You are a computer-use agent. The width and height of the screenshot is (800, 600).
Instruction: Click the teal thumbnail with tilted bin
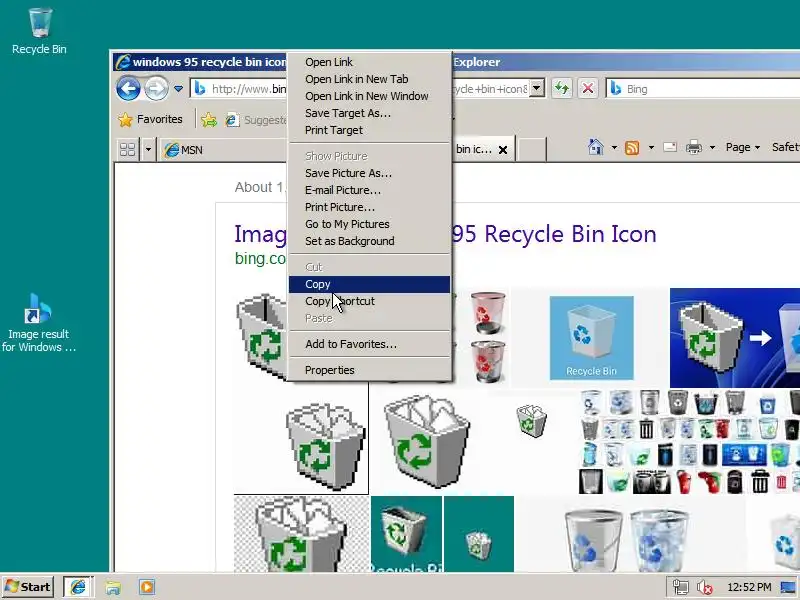tap(406, 534)
